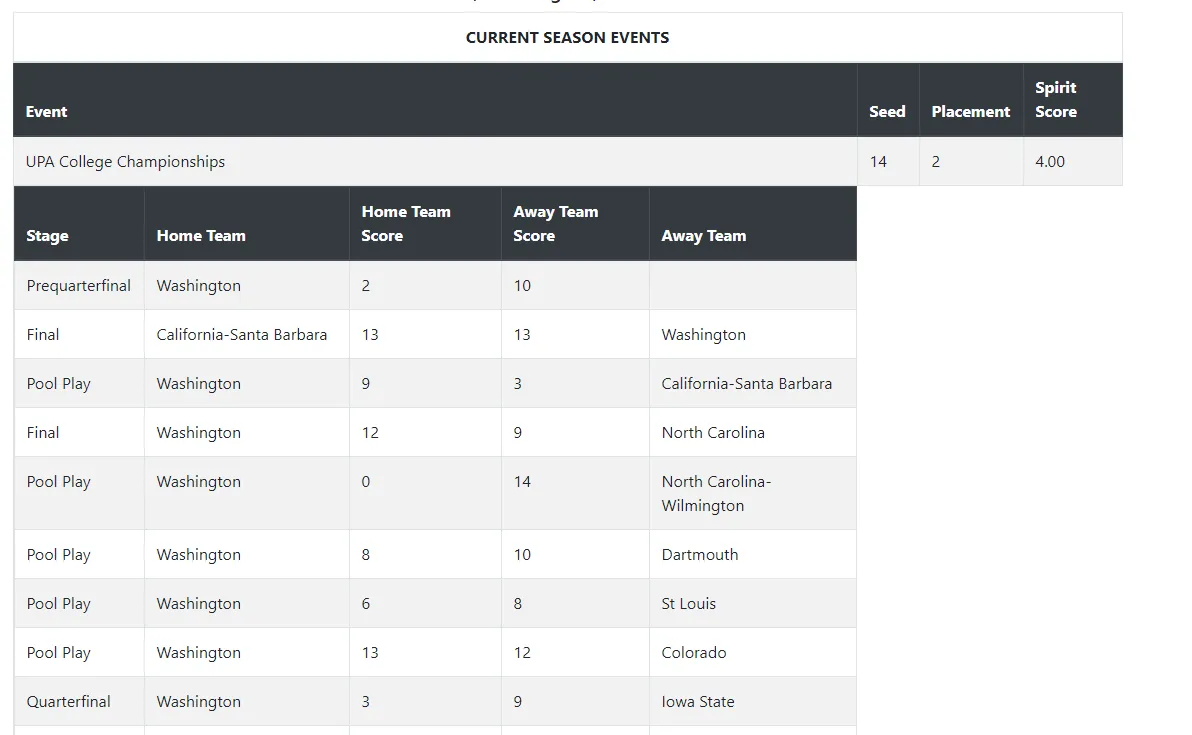The width and height of the screenshot is (1192, 735).
Task: Click the Prequarterfinal stage cell
Action: pos(79,286)
